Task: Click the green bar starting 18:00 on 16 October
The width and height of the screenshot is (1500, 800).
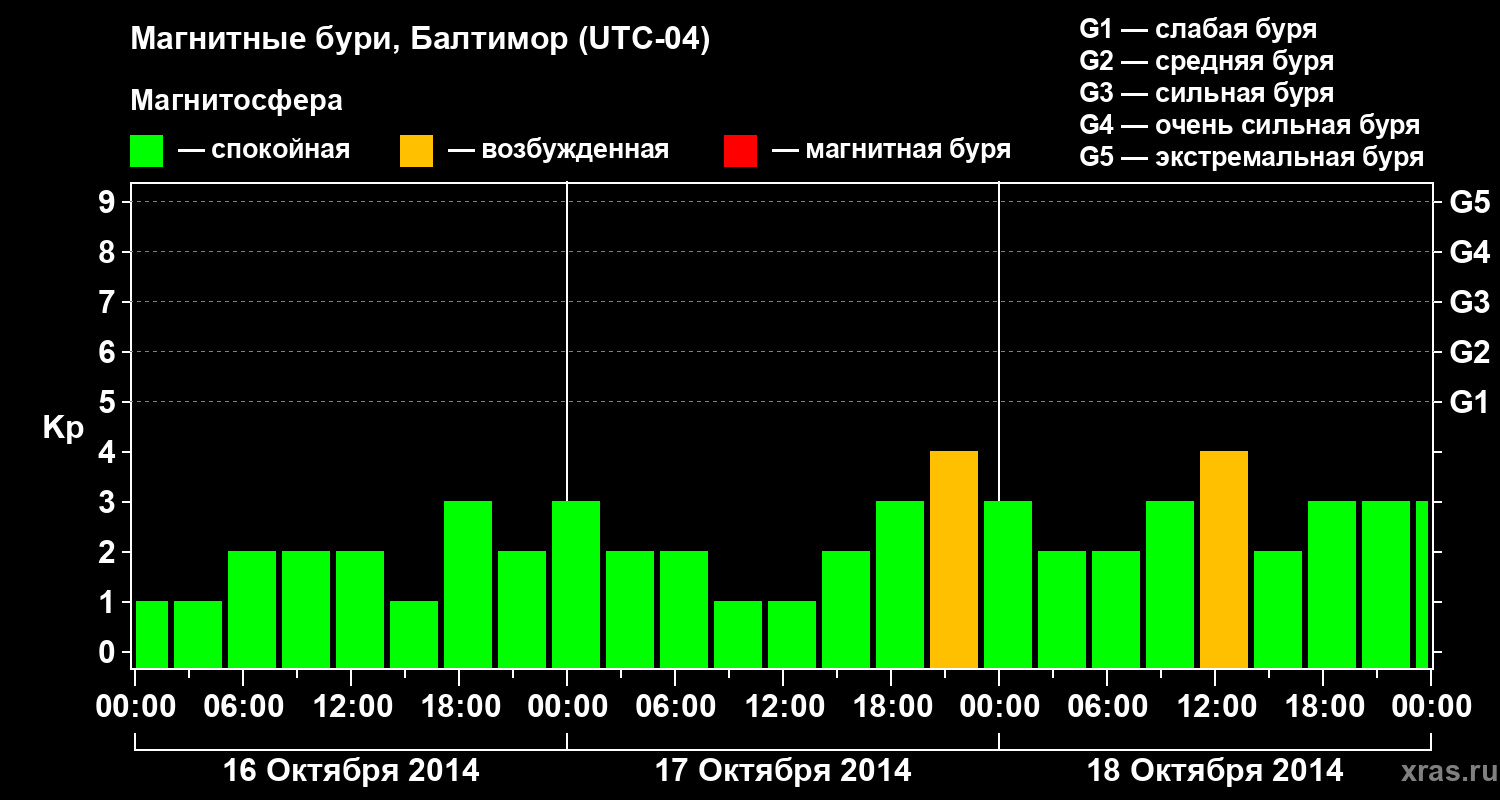Action: pos(468,585)
